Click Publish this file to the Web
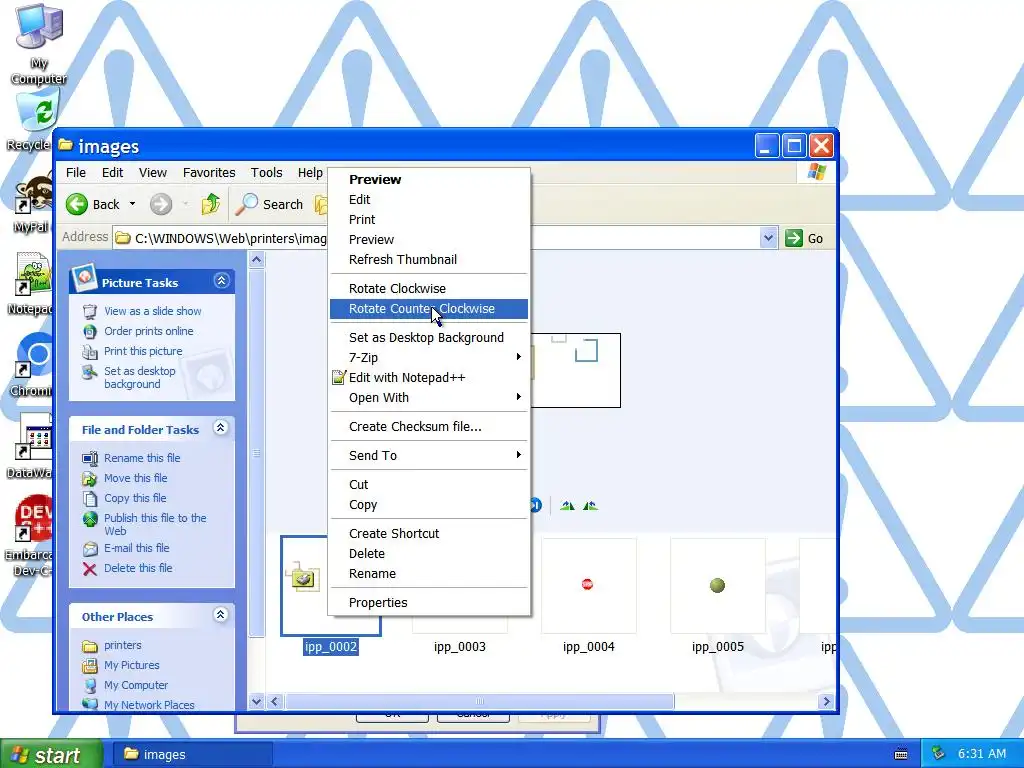The image size is (1024, 768). coord(155,524)
